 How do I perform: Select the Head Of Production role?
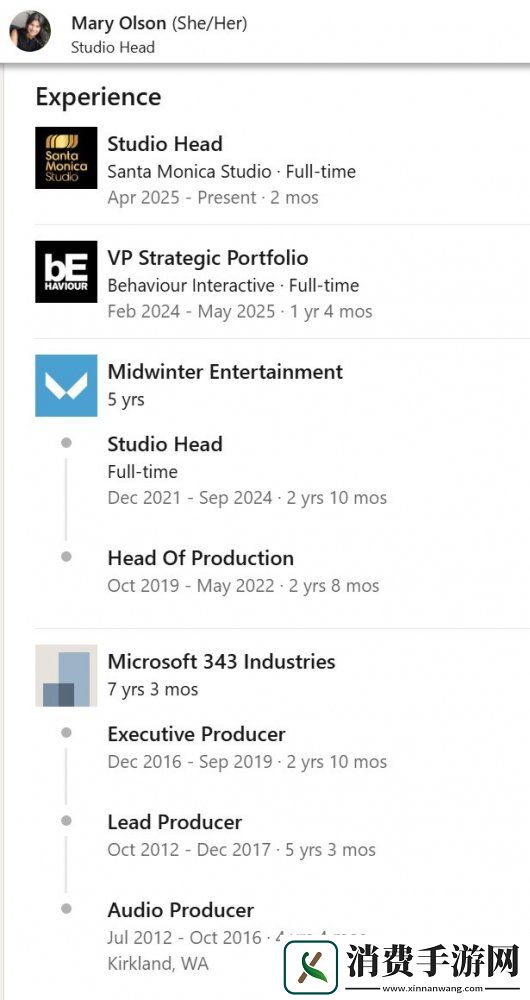[x=201, y=558]
